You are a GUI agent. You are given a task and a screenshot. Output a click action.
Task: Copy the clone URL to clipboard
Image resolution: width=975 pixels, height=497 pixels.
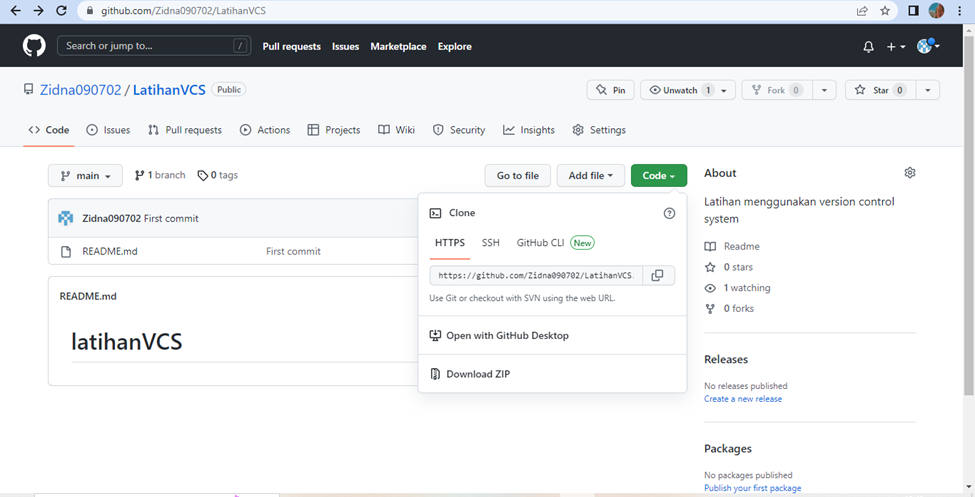pyautogui.click(x=658, y=276)
